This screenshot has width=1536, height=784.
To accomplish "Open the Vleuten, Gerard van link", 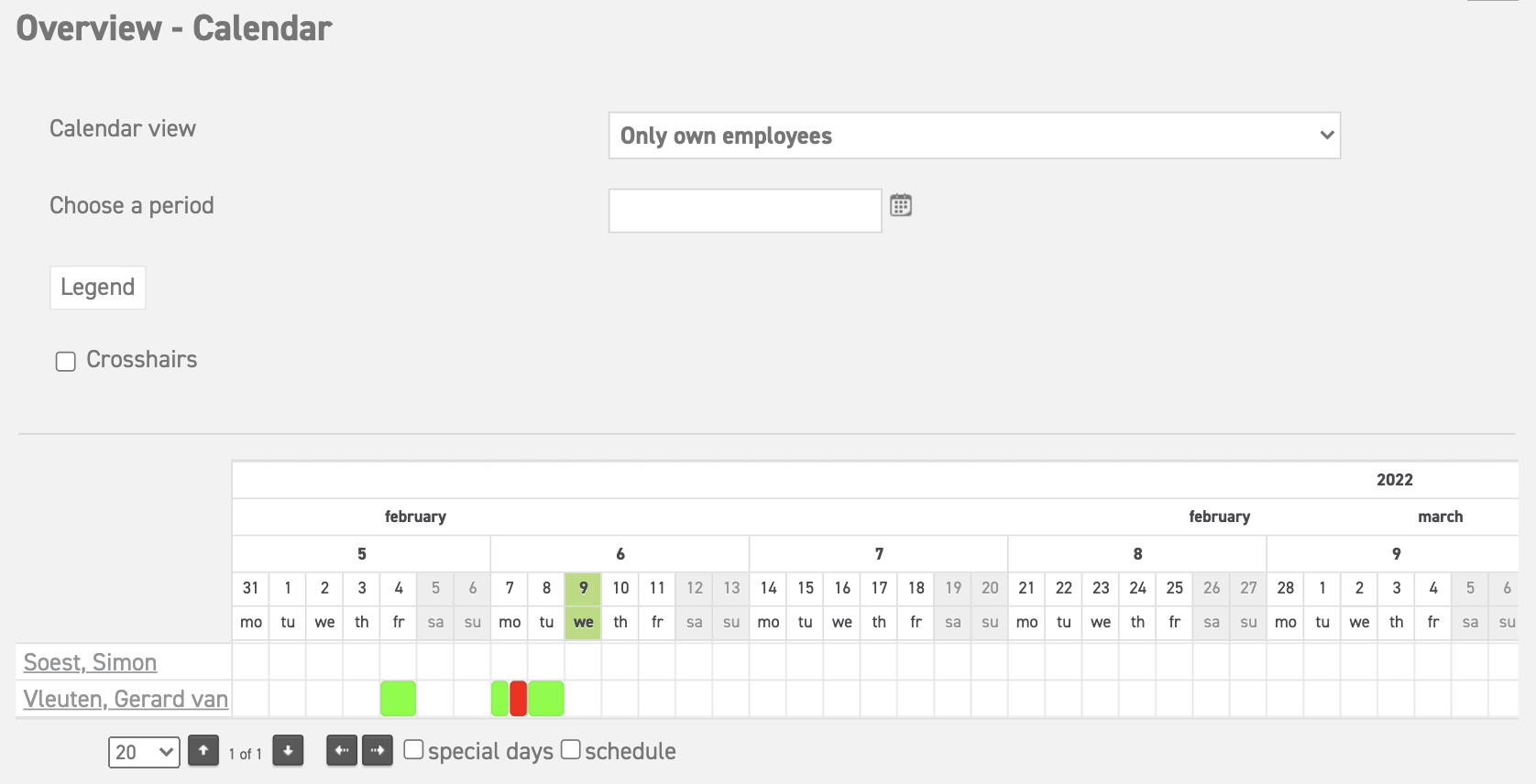I will click(x=126, y=699).
